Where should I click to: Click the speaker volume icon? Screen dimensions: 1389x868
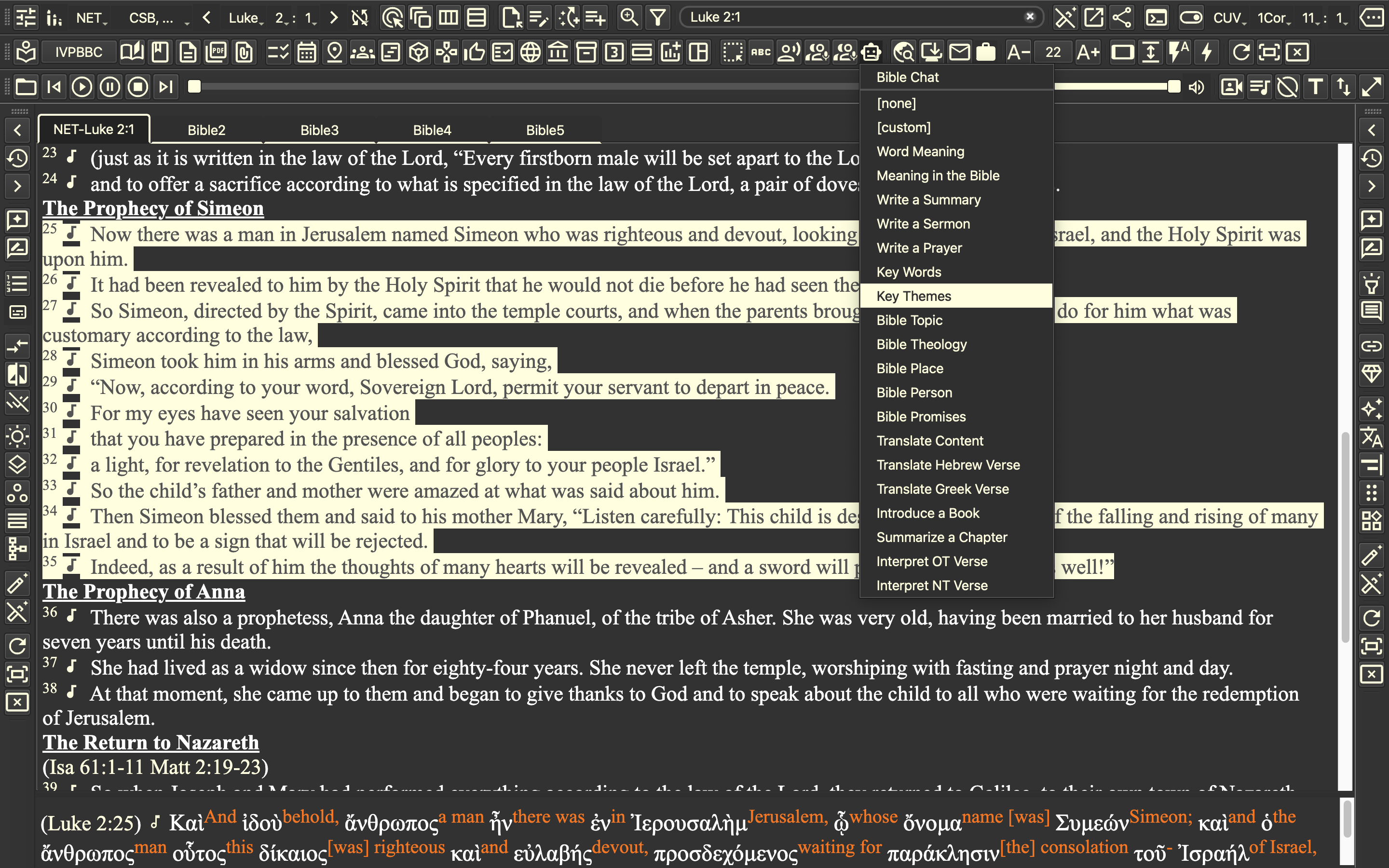click(x=1197, y=87)
